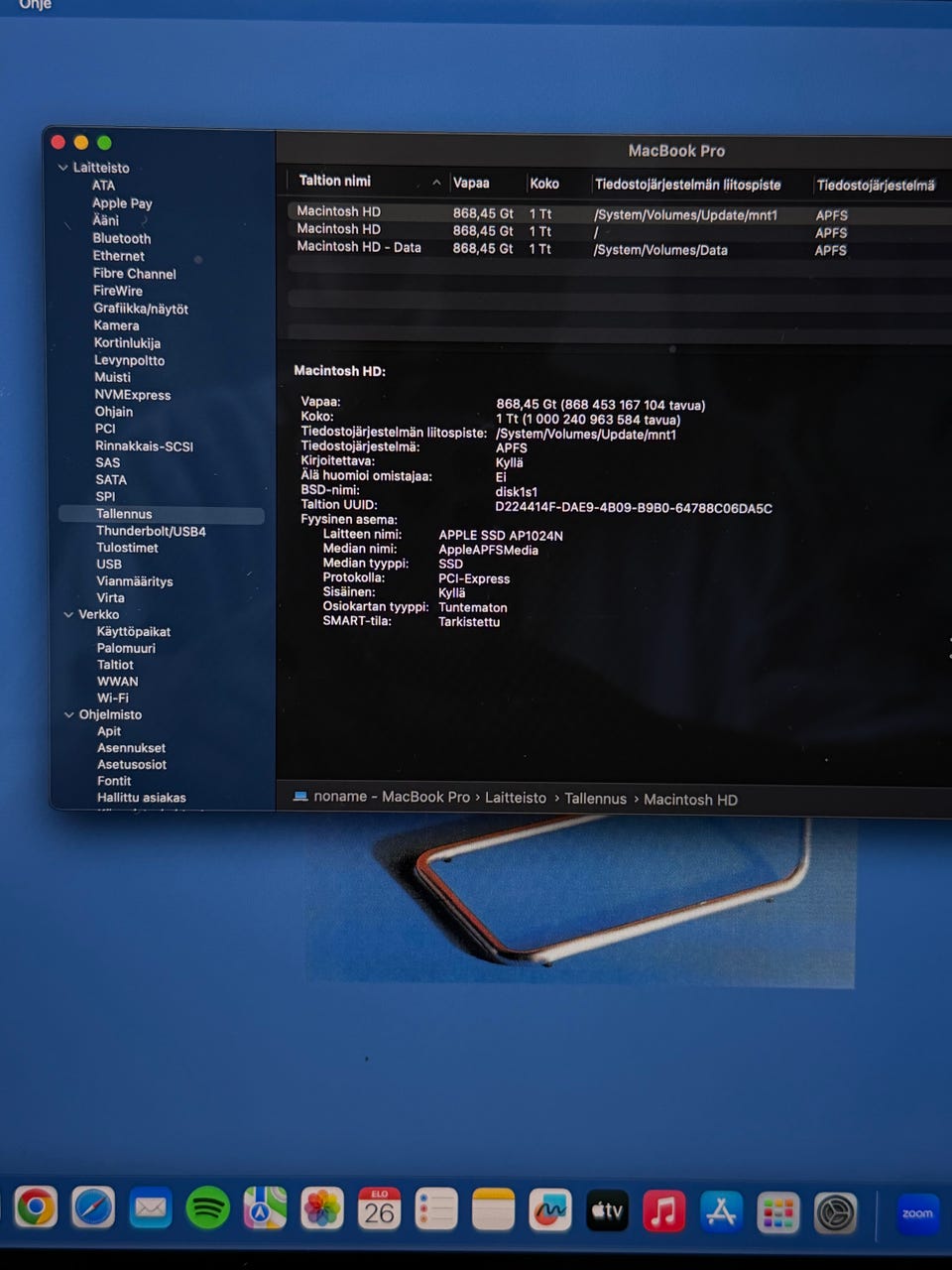The width and height of the screenshot is (952, 1270).
Task: Select Käyttöpaikat under Verkko
Action: point(133,632)
